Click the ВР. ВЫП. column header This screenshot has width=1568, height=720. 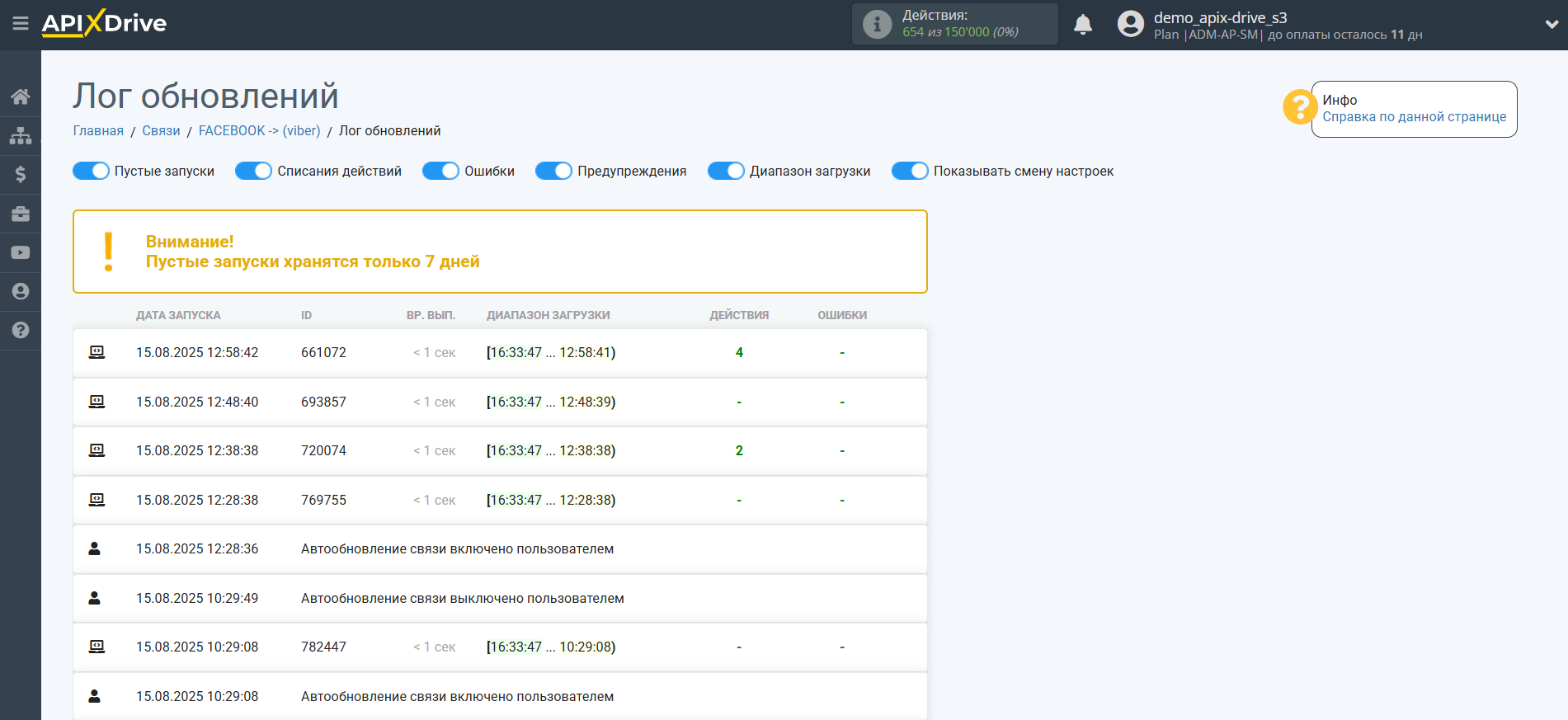431,315
